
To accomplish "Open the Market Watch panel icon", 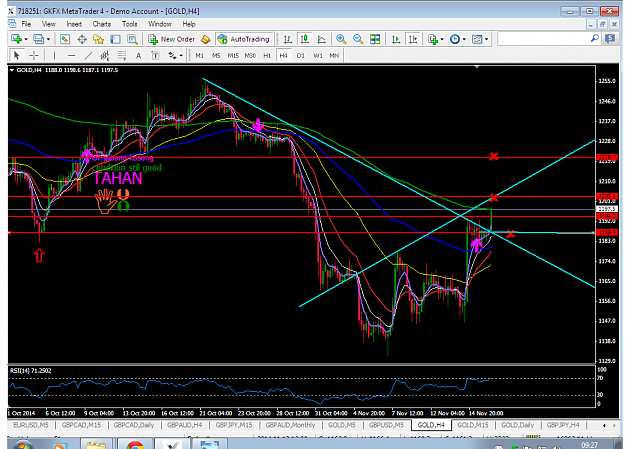I will tap(65, 39).
